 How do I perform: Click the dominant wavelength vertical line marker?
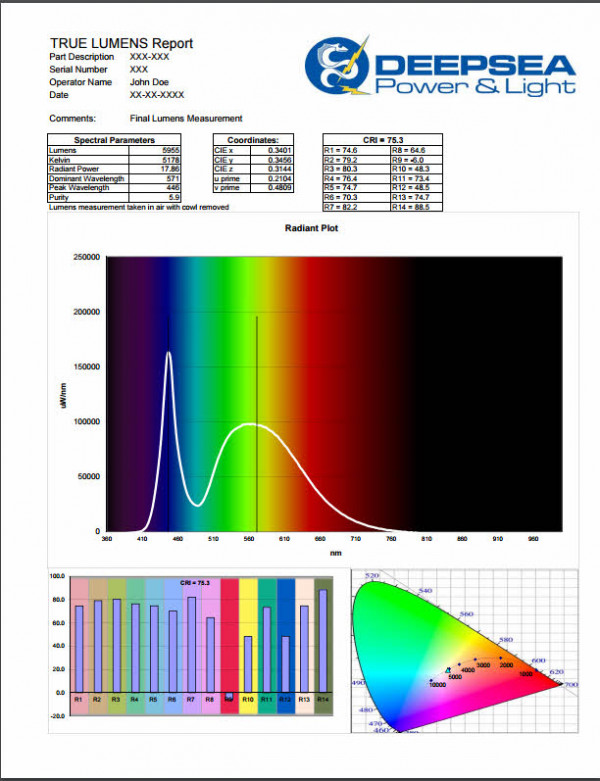258,420
